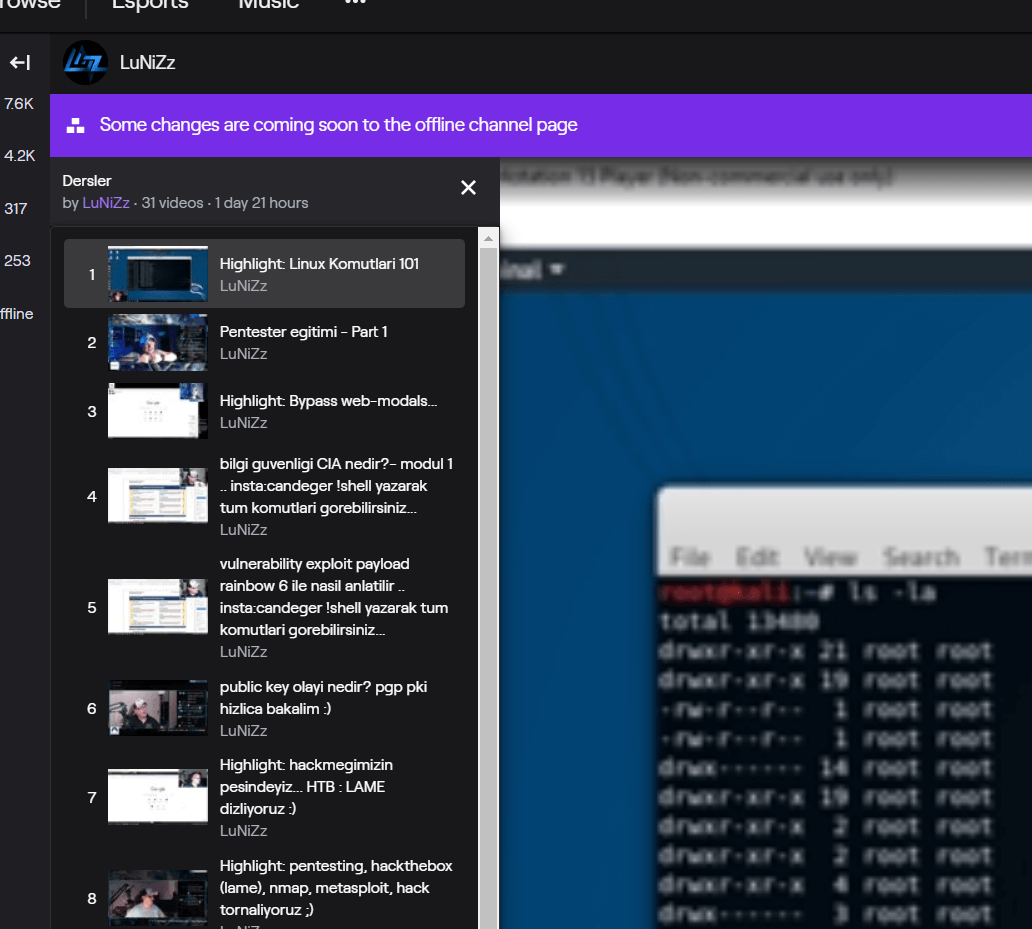
Task: Play Highlight: pentesting, hackthebox video
Action: coord(265,891)
